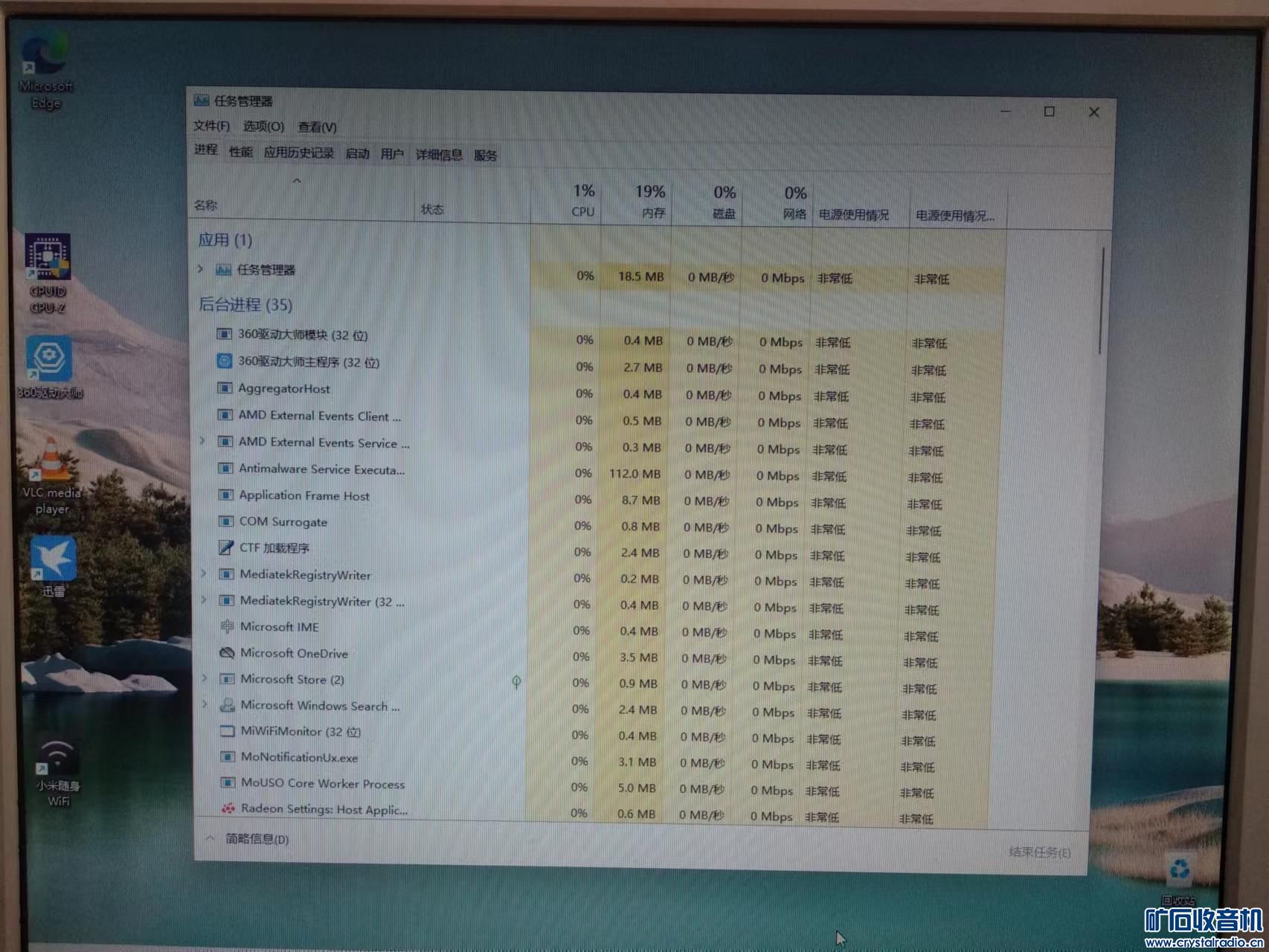Click the 18.5 MB memory value
1269x952 pixels.
(640, 276)
